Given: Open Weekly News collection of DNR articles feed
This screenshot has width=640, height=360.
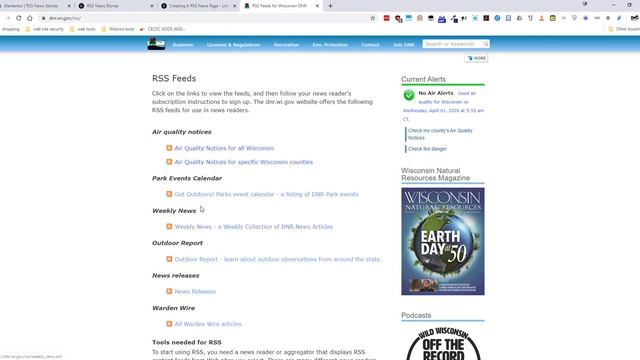Looking at the screenshot, I should click(253, 227).
